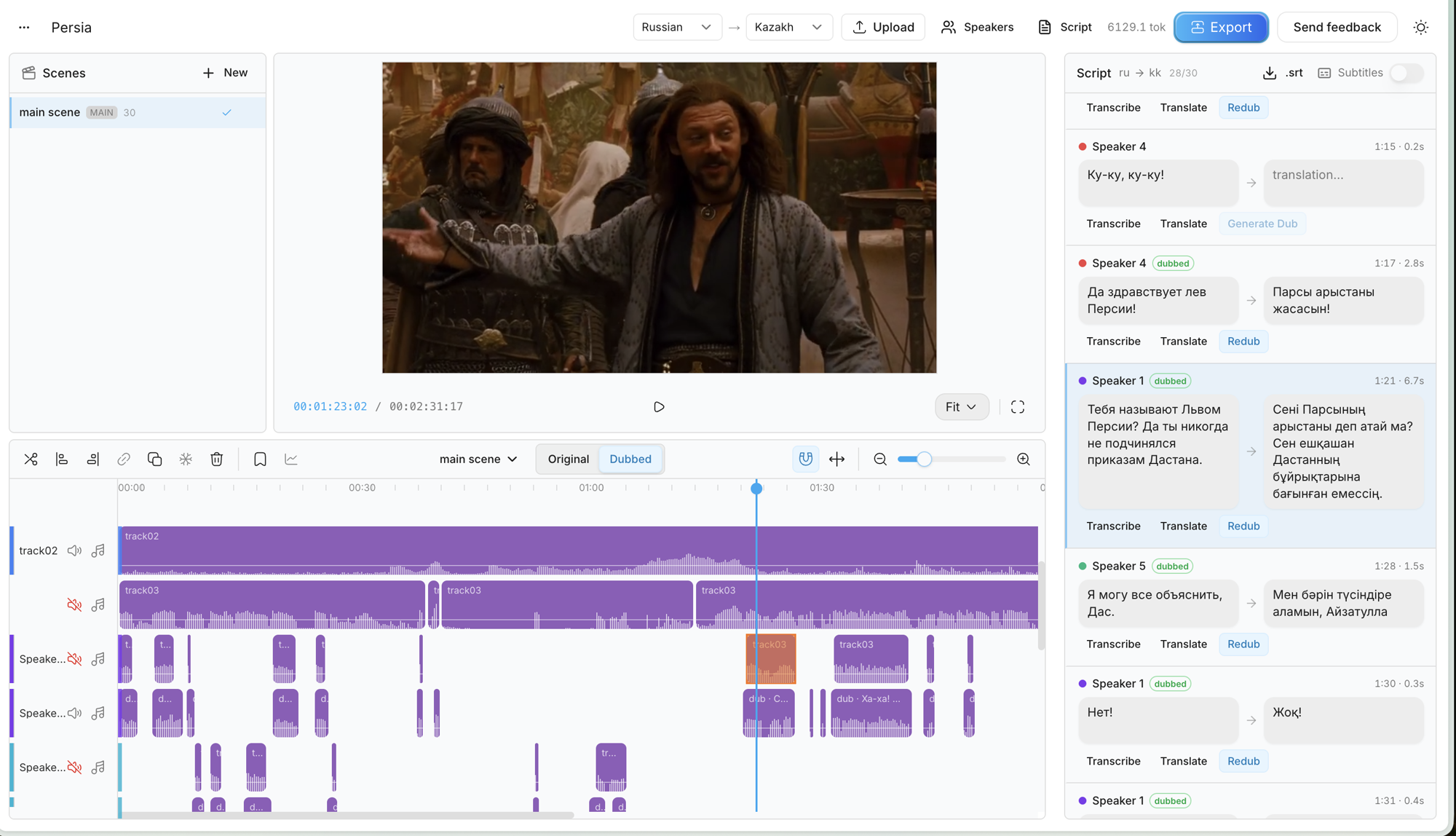Image resolution: width=1456 pixels, height=836 pixels.
Task: Click music note on first Speaker track
Action: [98, 659]
